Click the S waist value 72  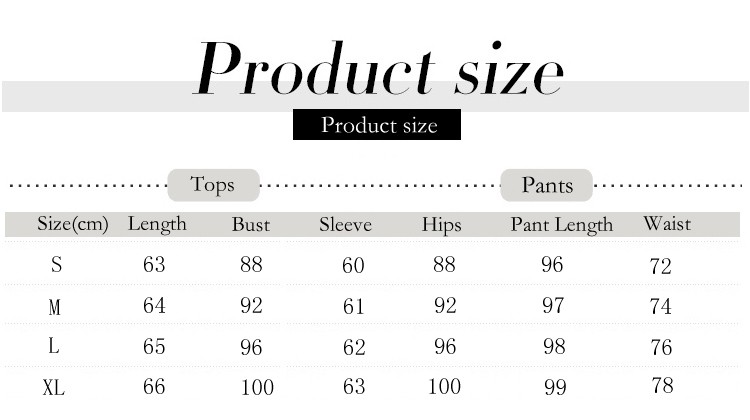(661, 266)
